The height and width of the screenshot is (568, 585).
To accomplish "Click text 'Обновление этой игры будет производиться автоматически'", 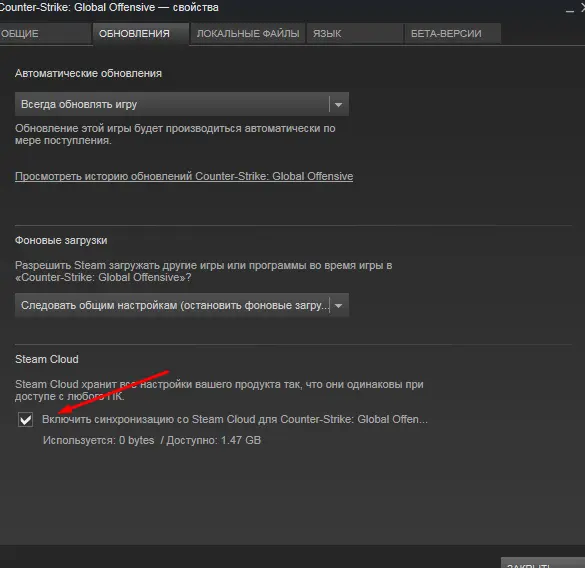I will 169,128.
